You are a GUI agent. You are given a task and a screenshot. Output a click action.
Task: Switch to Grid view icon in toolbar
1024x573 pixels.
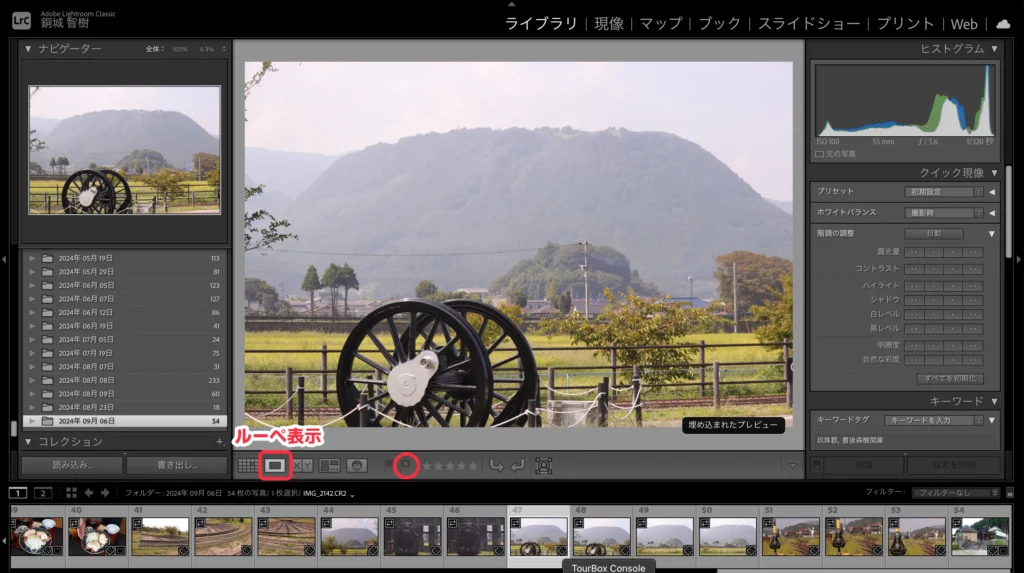[246, 465]
